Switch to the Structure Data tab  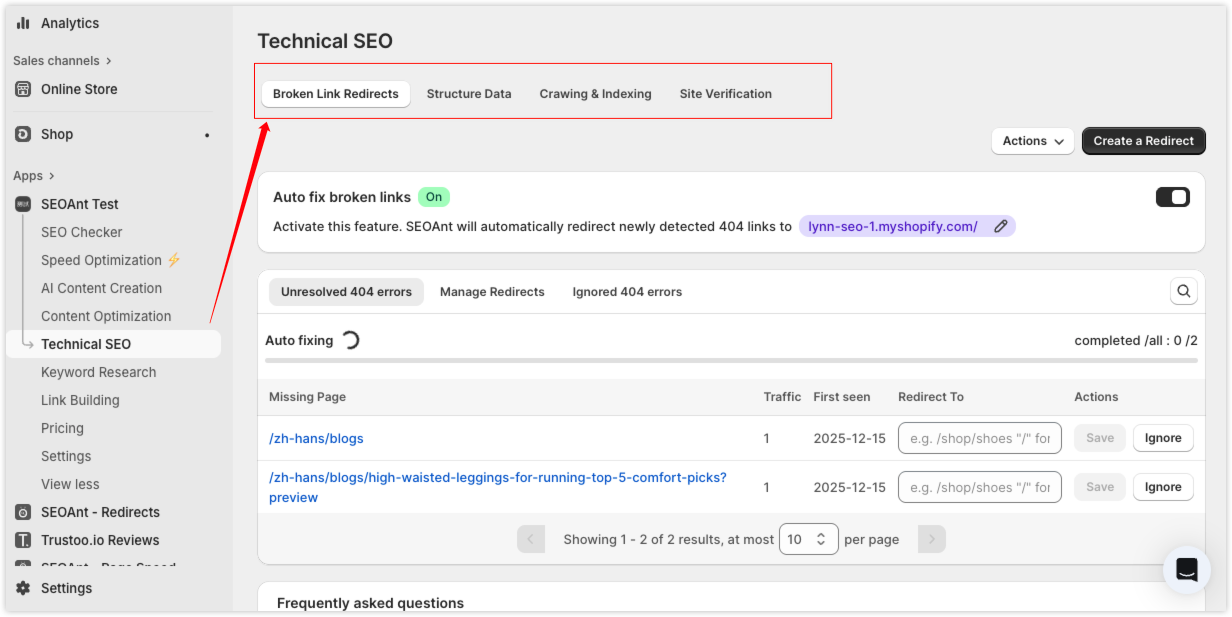coord(469,94)
